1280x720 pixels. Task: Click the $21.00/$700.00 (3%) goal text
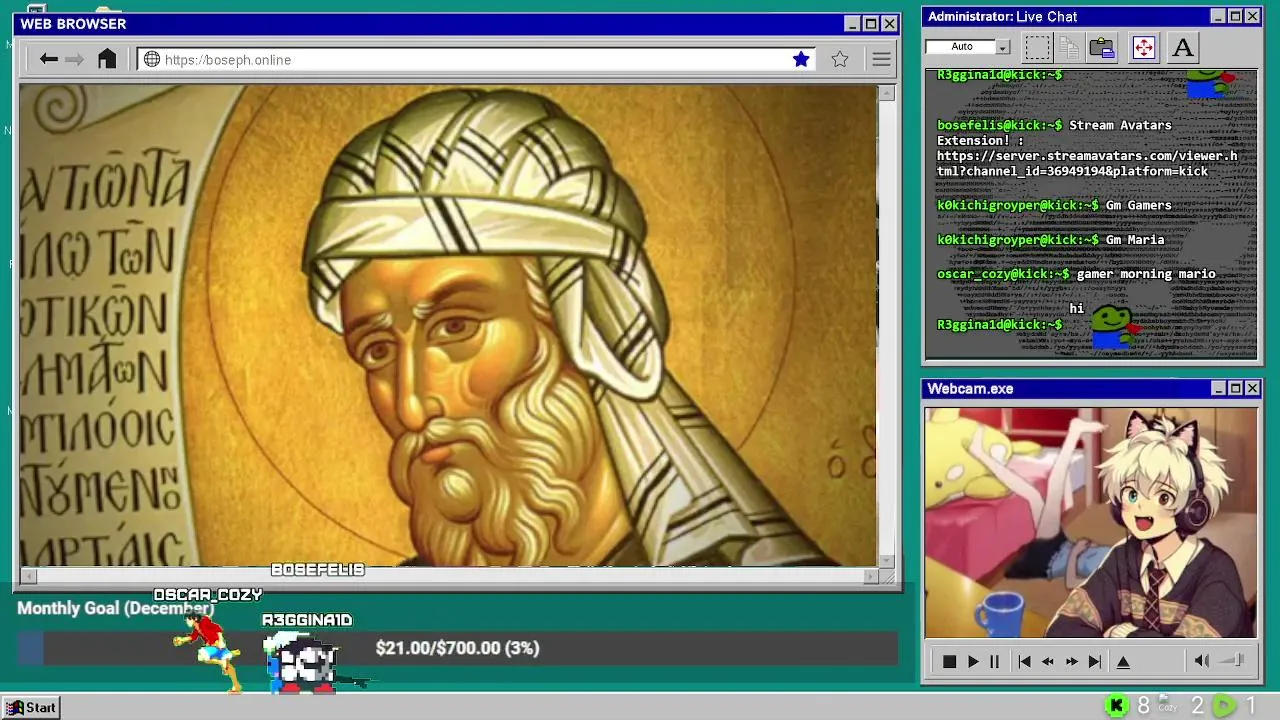[457, 648]
